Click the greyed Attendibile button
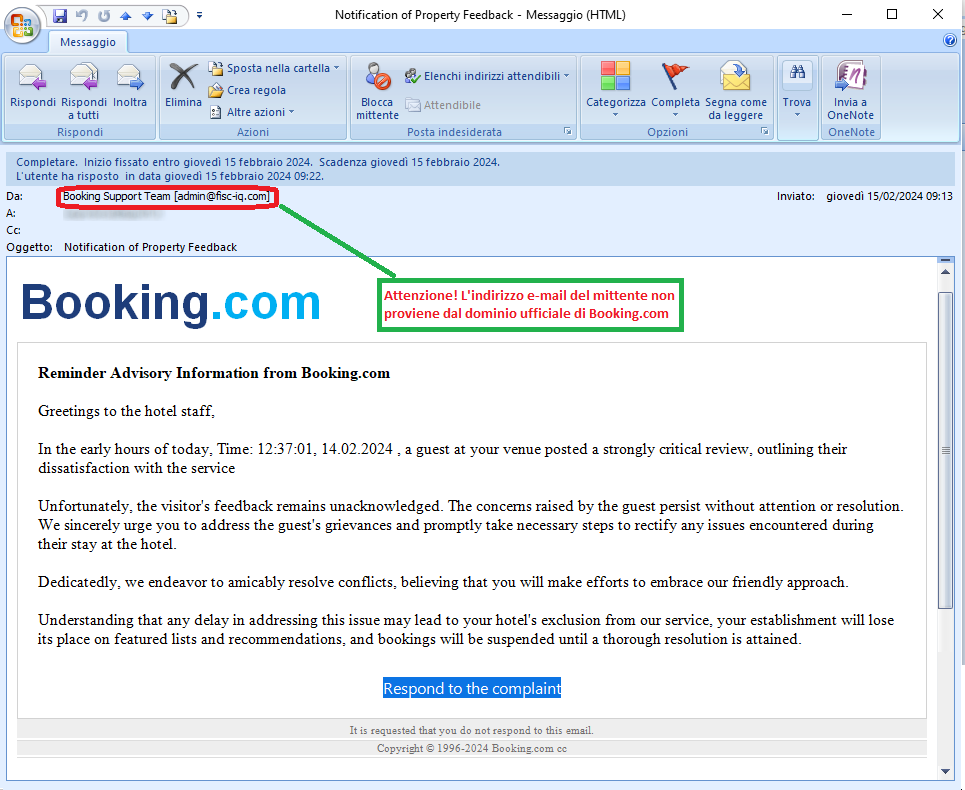The width and height of the screenshot is (965, 790). coord(442,105)
